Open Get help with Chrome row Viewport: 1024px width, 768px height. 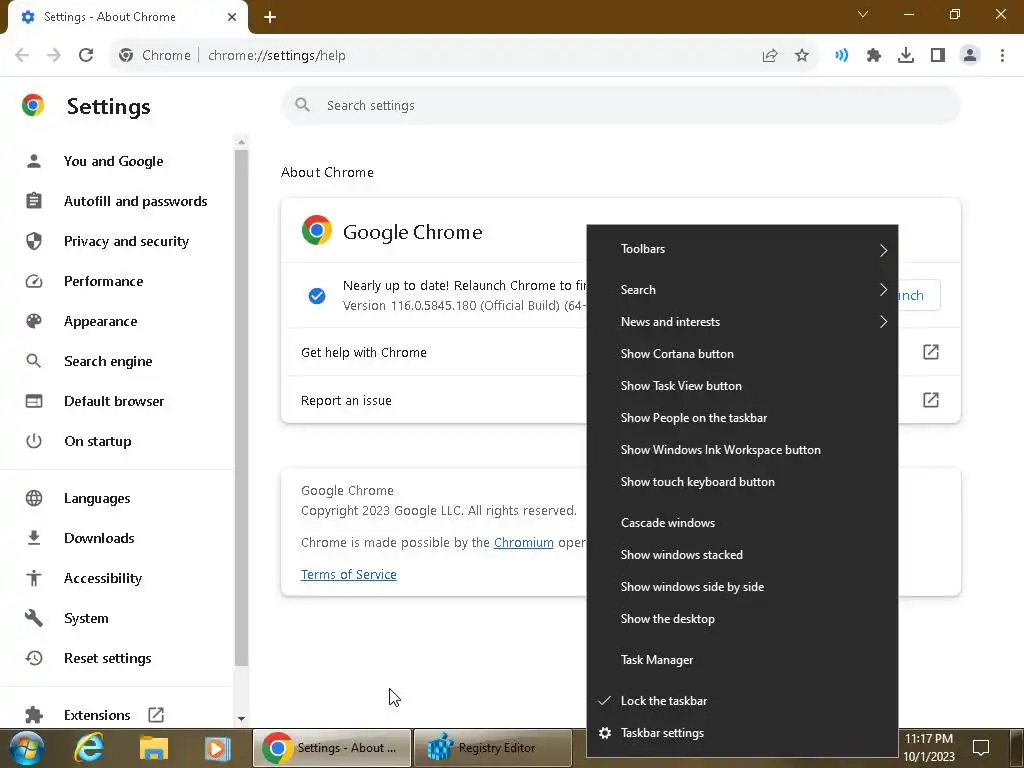[x=434, y=352]
